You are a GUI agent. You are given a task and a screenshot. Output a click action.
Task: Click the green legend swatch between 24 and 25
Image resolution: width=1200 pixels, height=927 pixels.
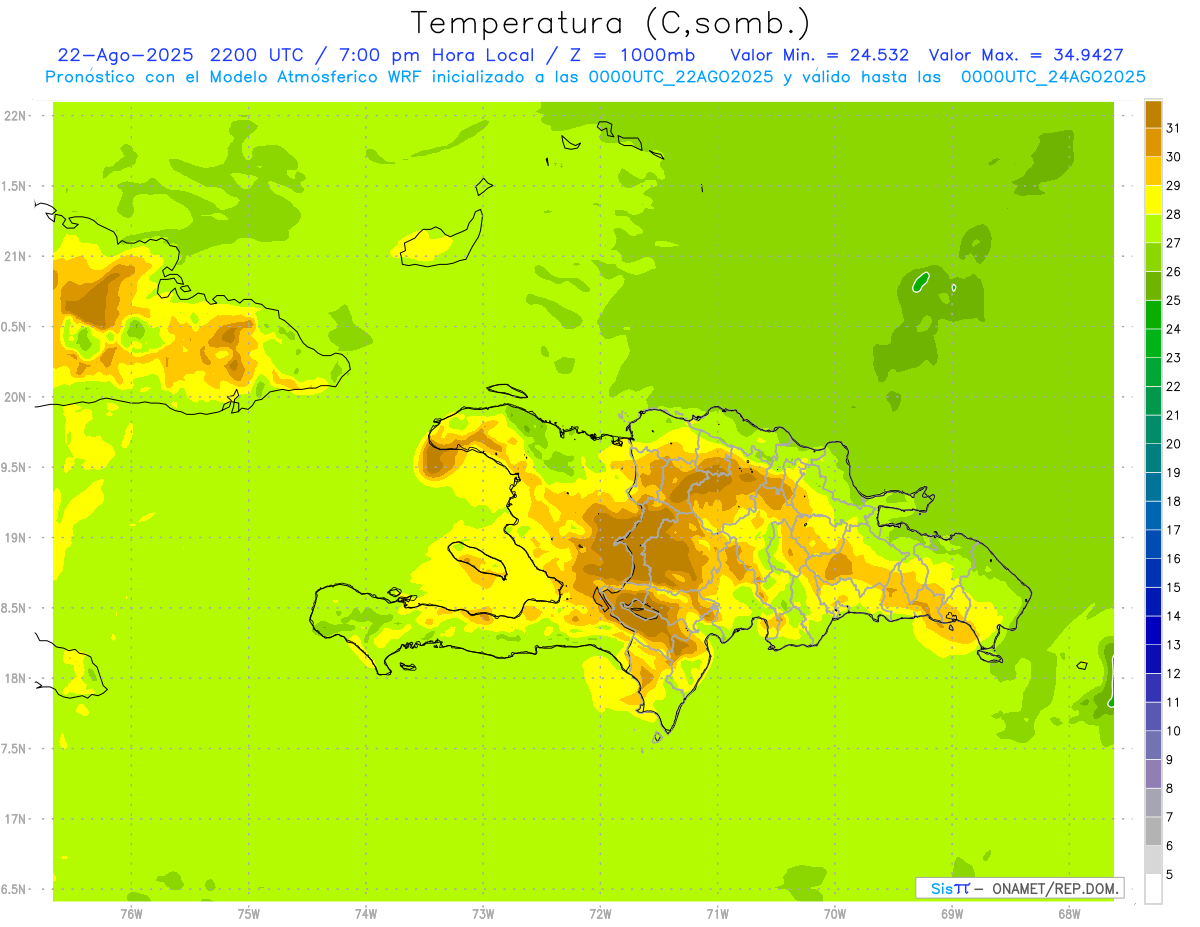click(x=1153, y=315)
